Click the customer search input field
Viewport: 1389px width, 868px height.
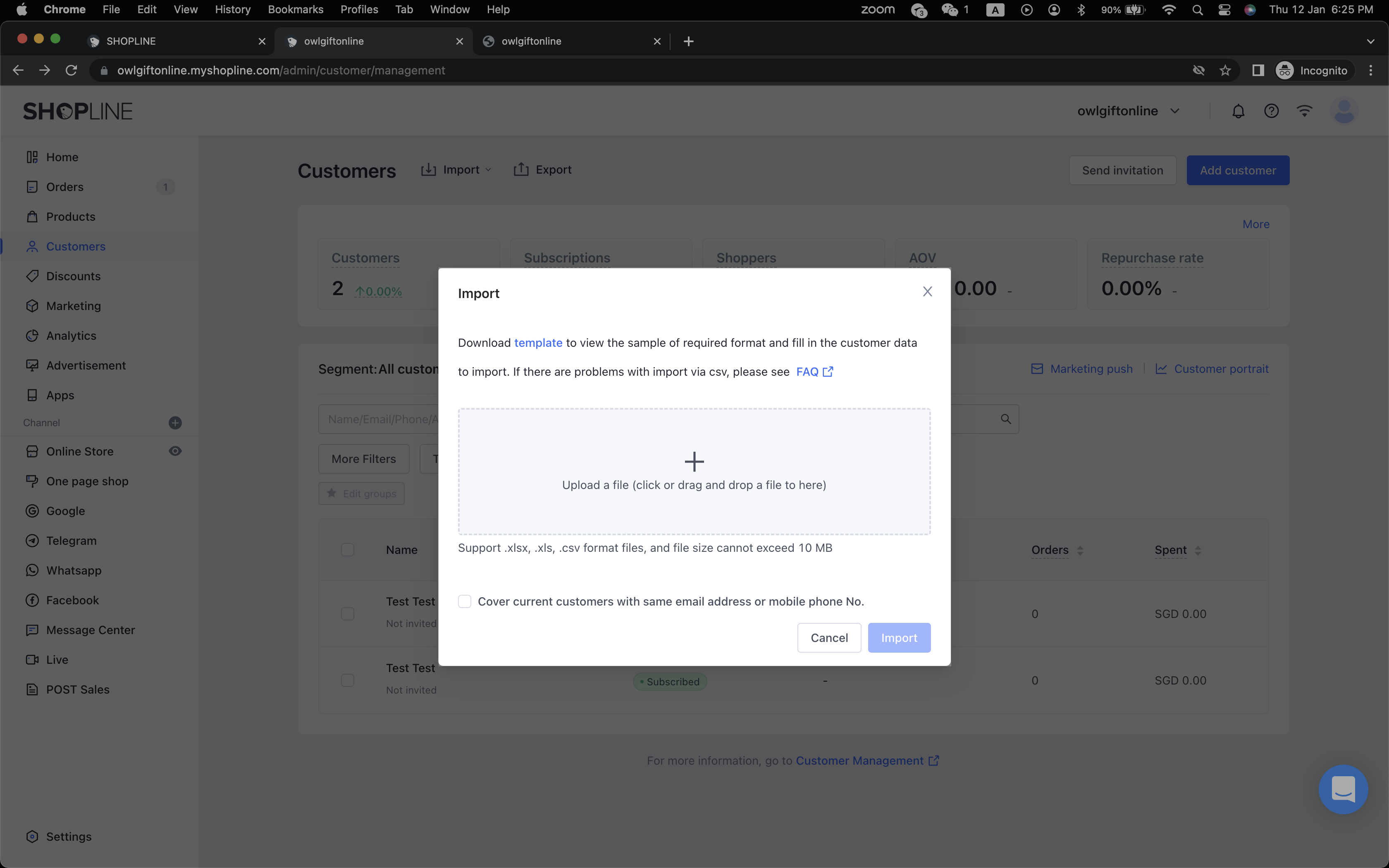(x=669, y=419)
